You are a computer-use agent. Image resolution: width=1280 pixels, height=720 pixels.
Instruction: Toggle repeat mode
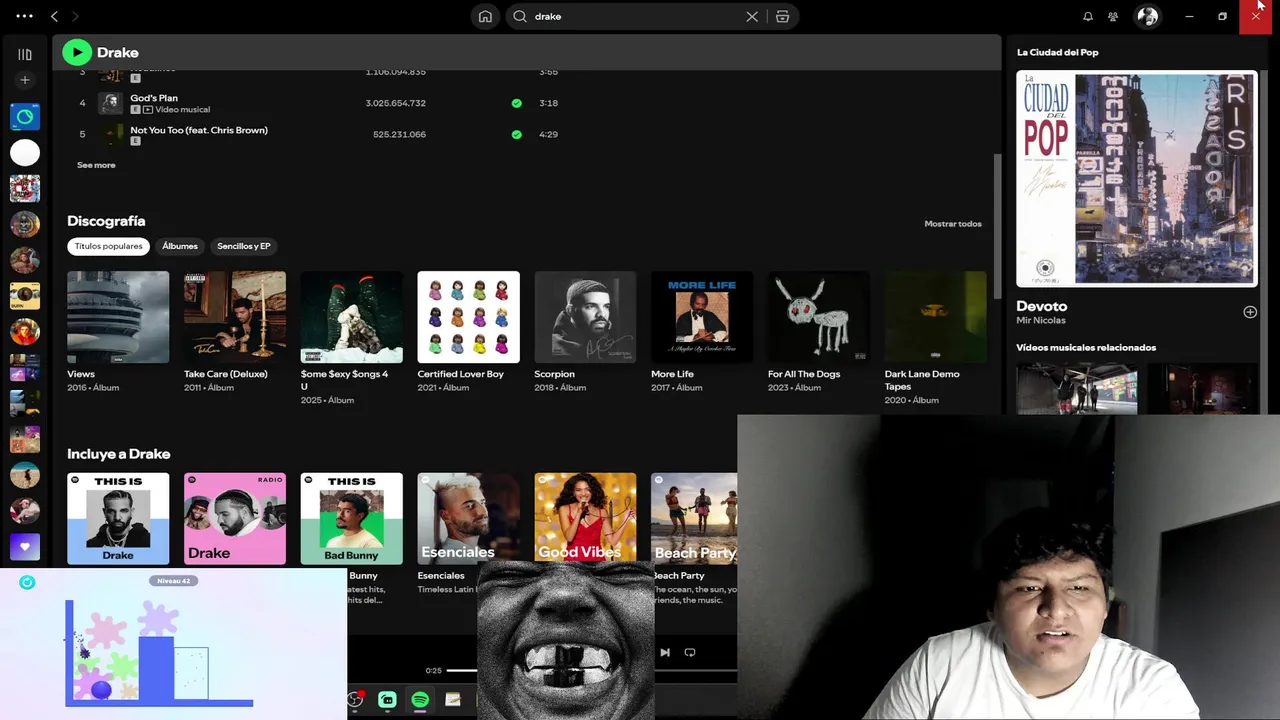click(690, 652)
